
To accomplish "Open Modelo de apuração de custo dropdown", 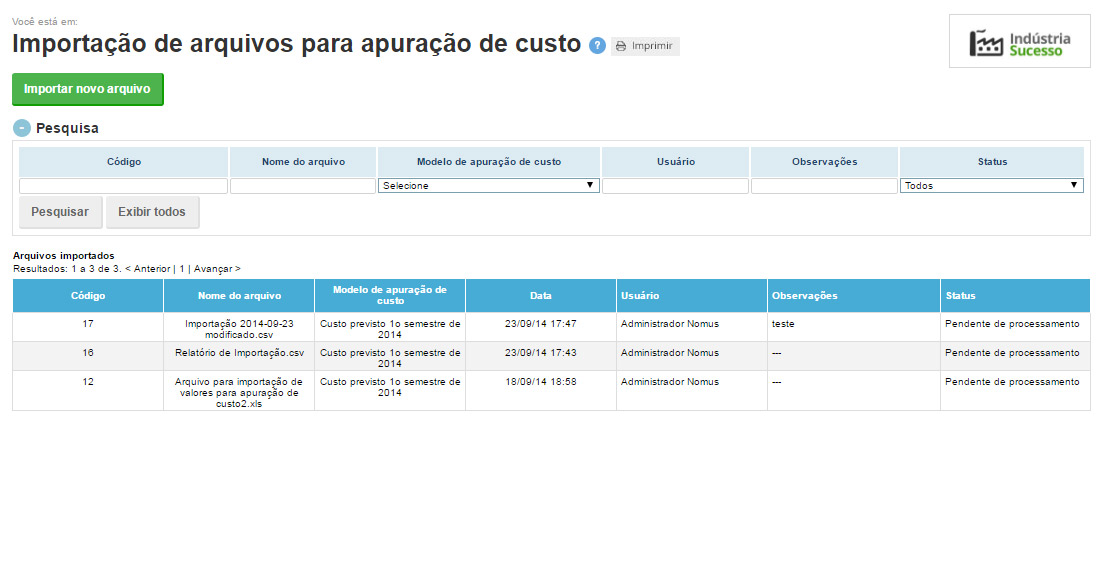I will (x=488, y=185).
